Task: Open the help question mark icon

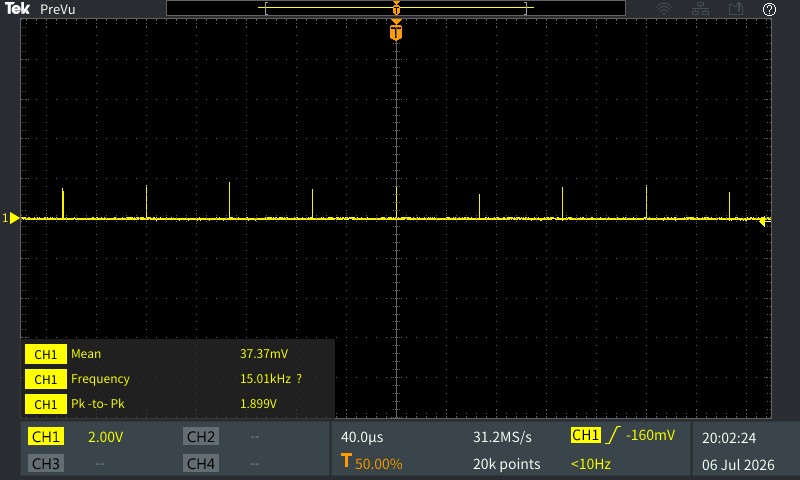Action: click(769, 9)
